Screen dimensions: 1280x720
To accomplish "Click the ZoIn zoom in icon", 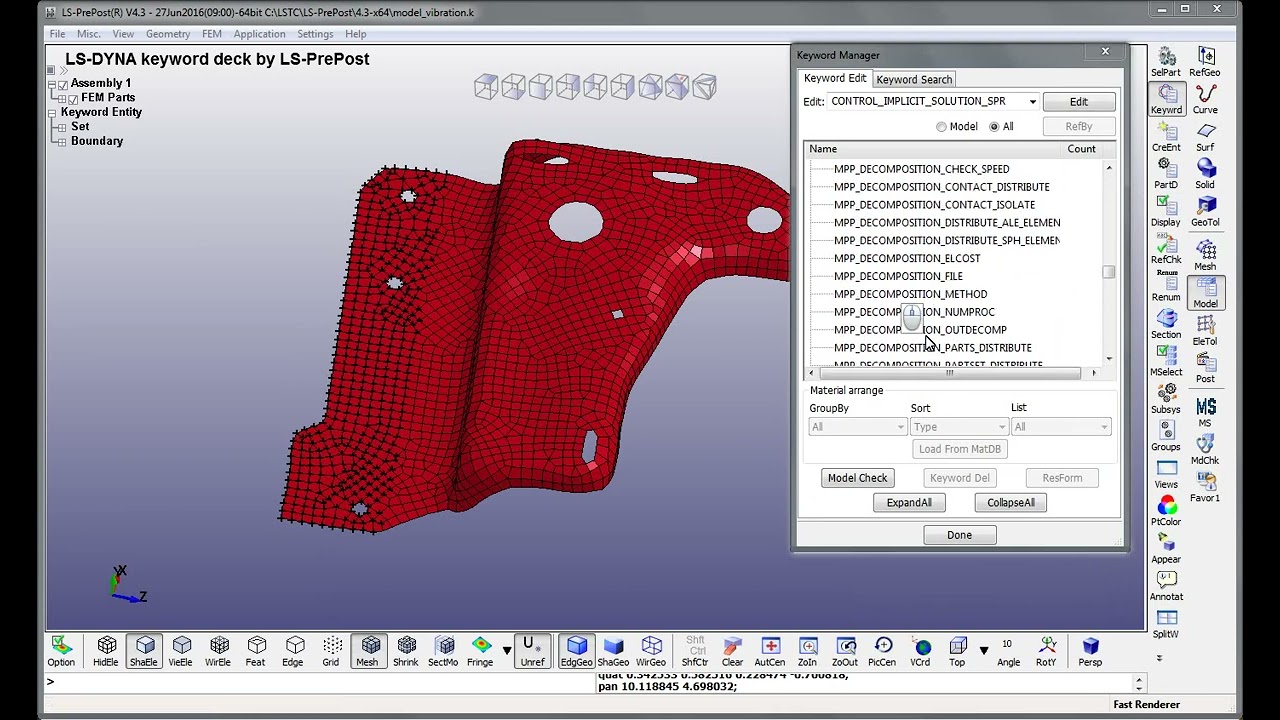I will coord(807,651).
